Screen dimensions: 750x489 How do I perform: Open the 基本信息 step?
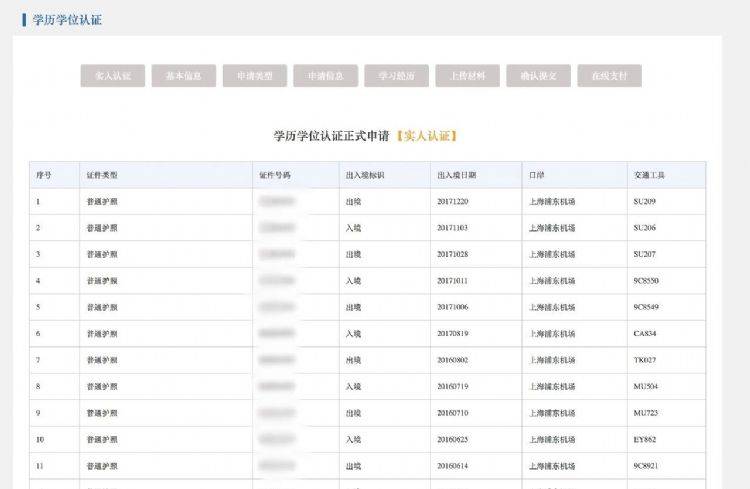pos(183,76)
